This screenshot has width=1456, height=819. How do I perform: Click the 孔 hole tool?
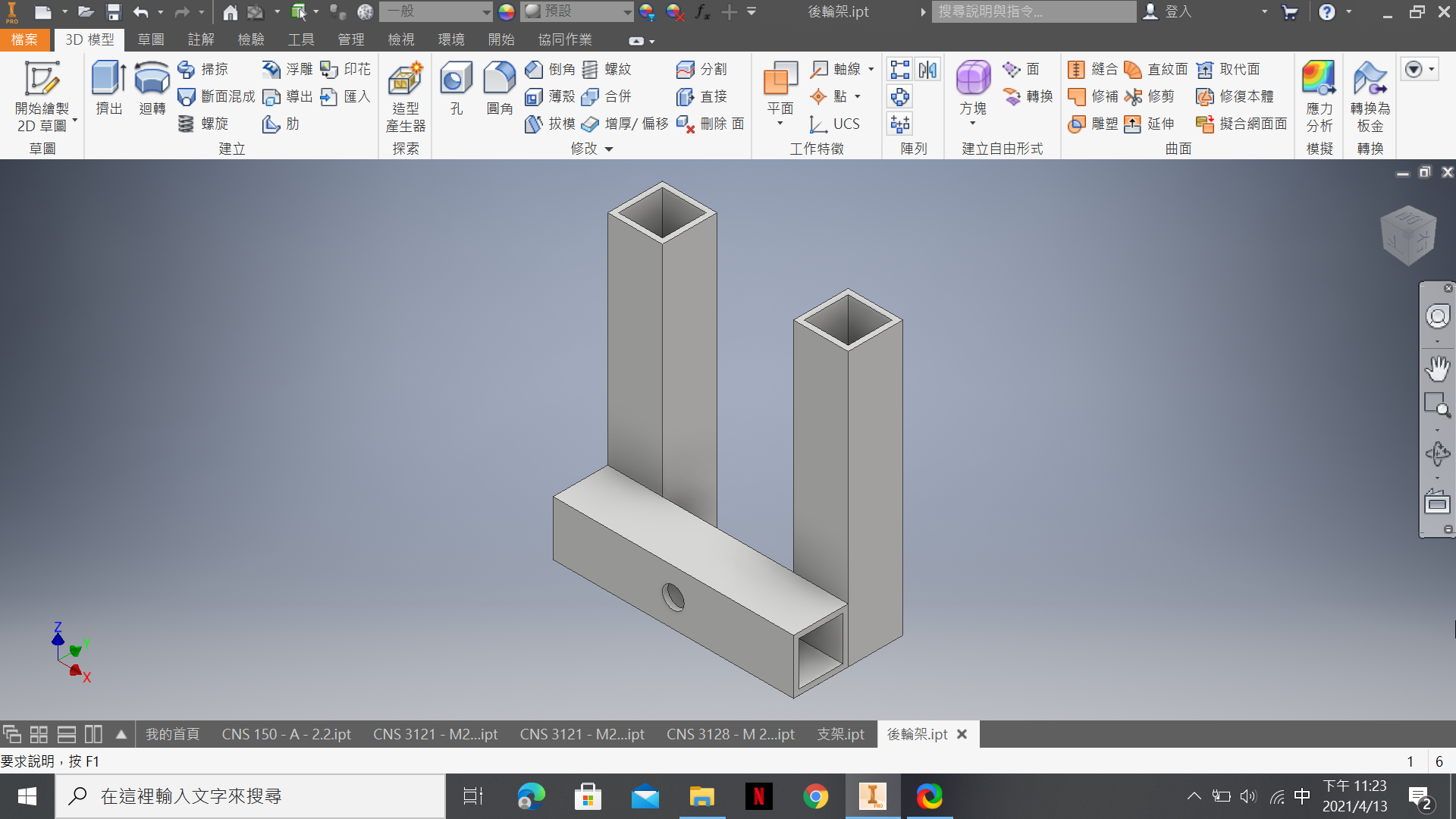tap(456, 88)
